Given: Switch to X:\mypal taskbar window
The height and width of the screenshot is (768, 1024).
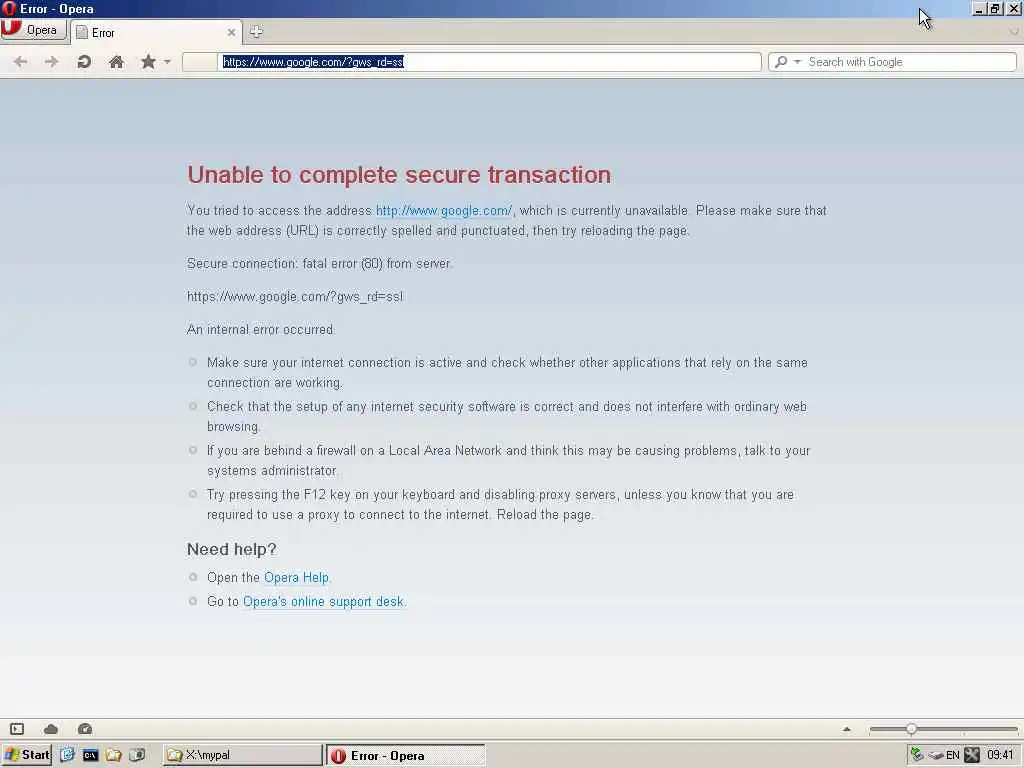Looking at the screenshot, I should 242,755.
